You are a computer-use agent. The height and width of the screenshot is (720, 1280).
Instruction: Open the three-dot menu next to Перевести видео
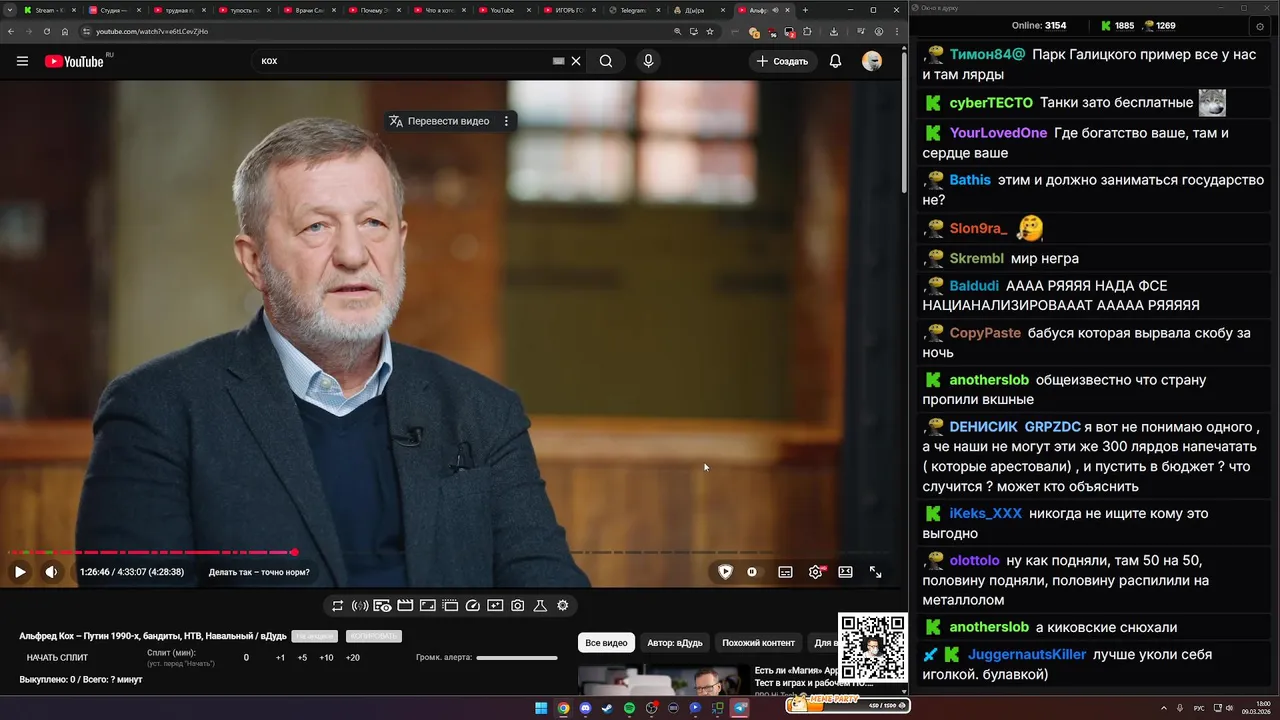(506, 121)
